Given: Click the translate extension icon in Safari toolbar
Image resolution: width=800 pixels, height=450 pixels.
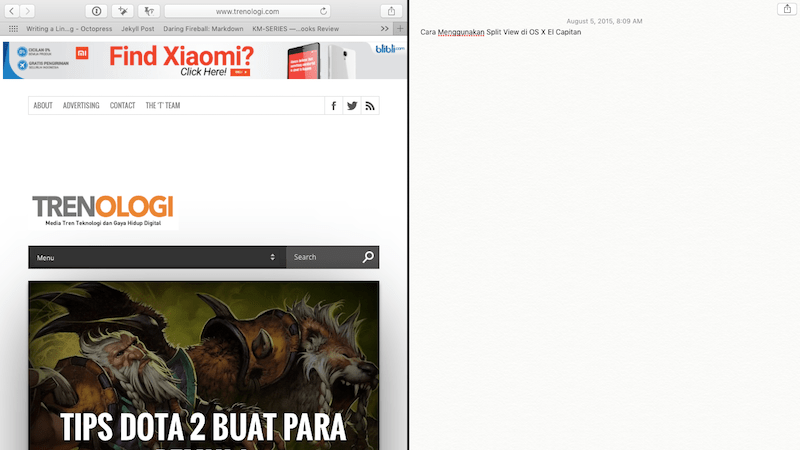Looking at the screenshot, I should point(149,11).
